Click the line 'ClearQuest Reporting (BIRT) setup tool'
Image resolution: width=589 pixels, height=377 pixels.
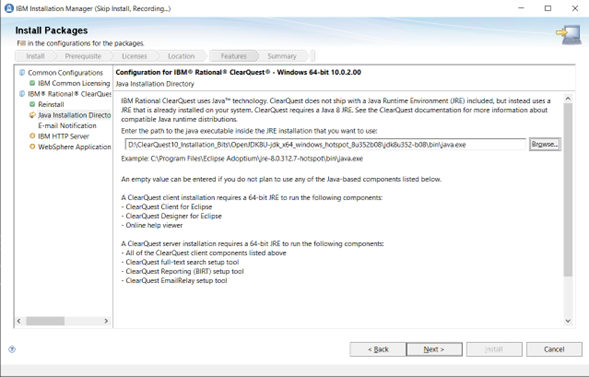[x=183, y=271]
